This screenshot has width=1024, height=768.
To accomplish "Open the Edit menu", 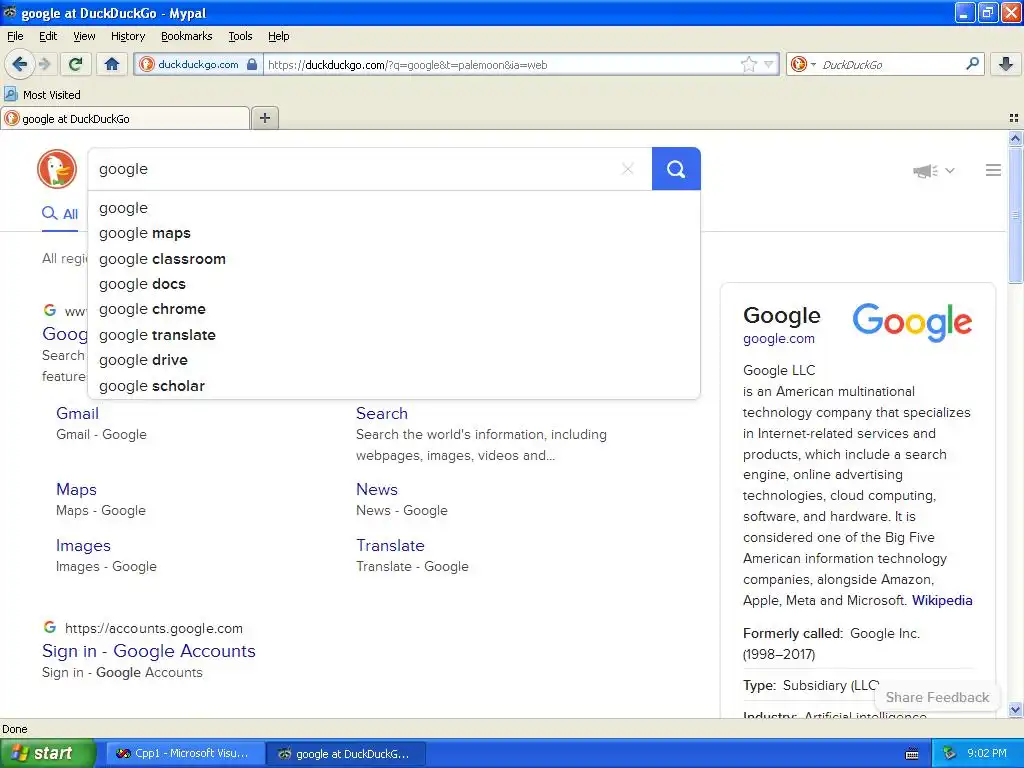I will coord(48,36).
